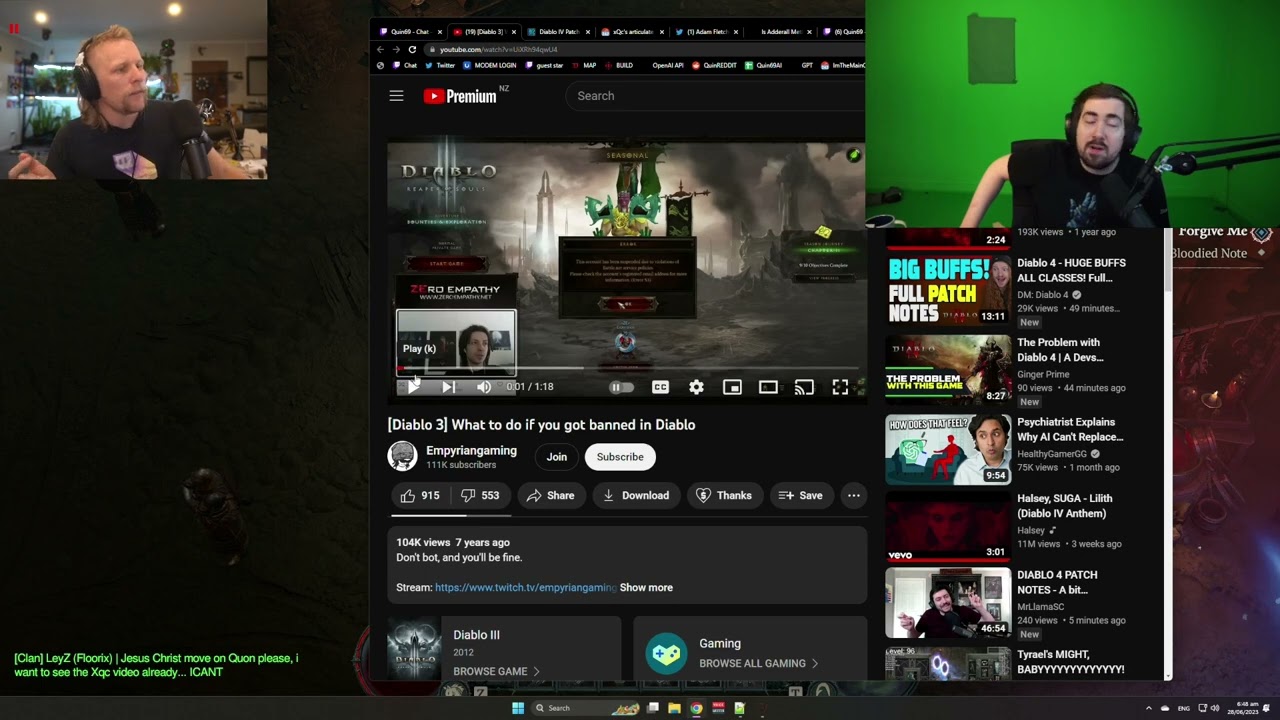Save the video to a playlist

[800, 495]
